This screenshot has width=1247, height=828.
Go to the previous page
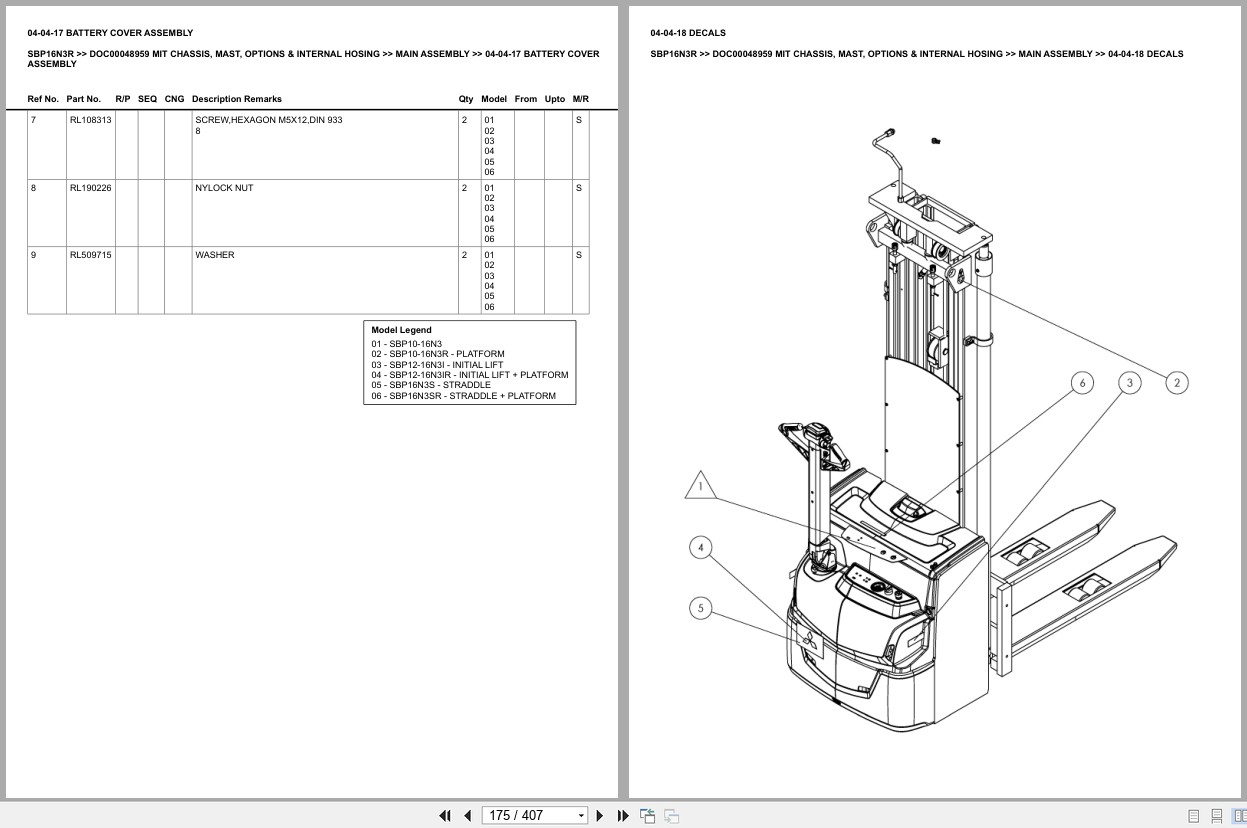click(x=467, y=815)
